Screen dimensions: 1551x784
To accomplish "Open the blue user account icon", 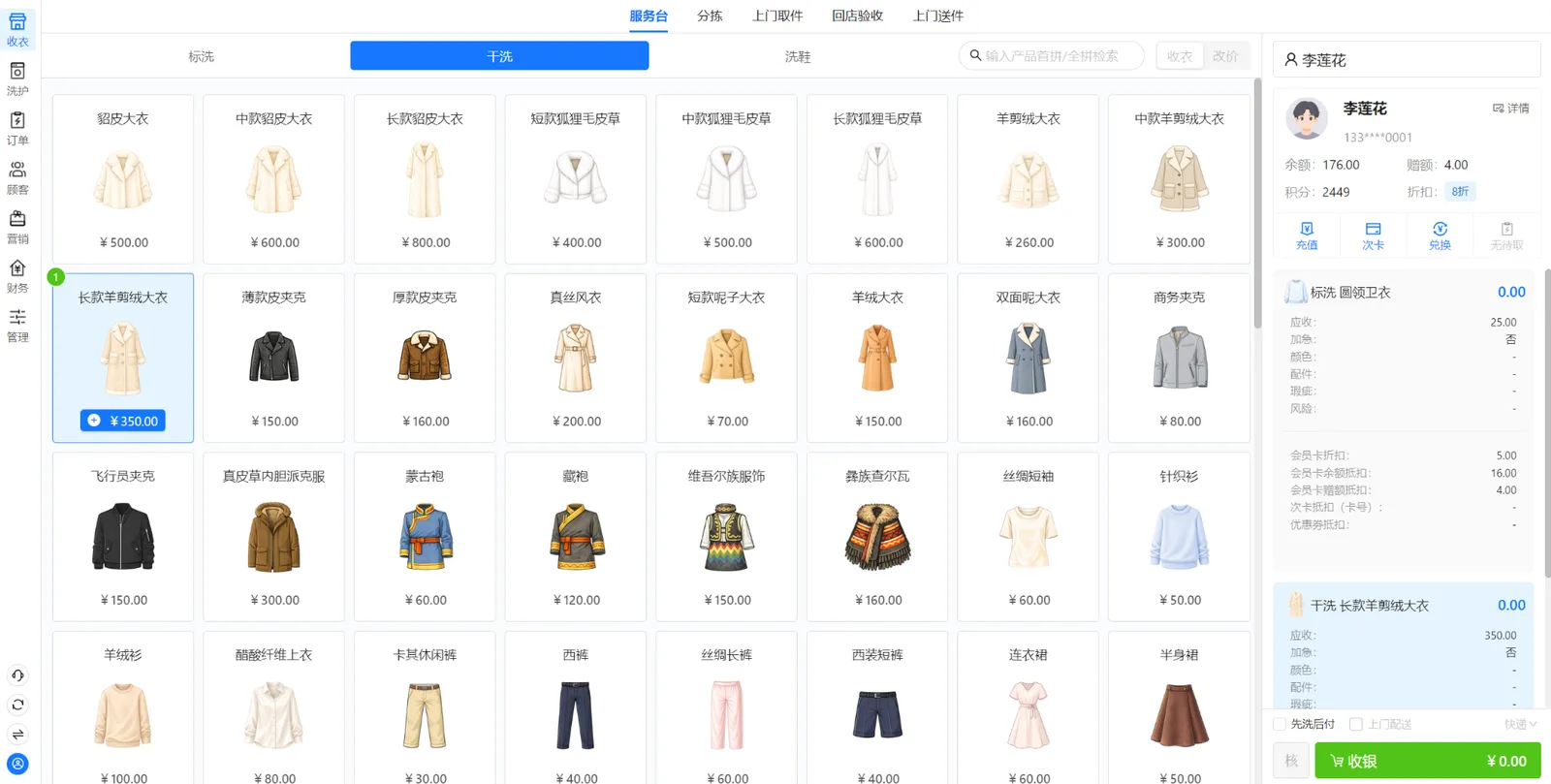I will pos(17,764).
